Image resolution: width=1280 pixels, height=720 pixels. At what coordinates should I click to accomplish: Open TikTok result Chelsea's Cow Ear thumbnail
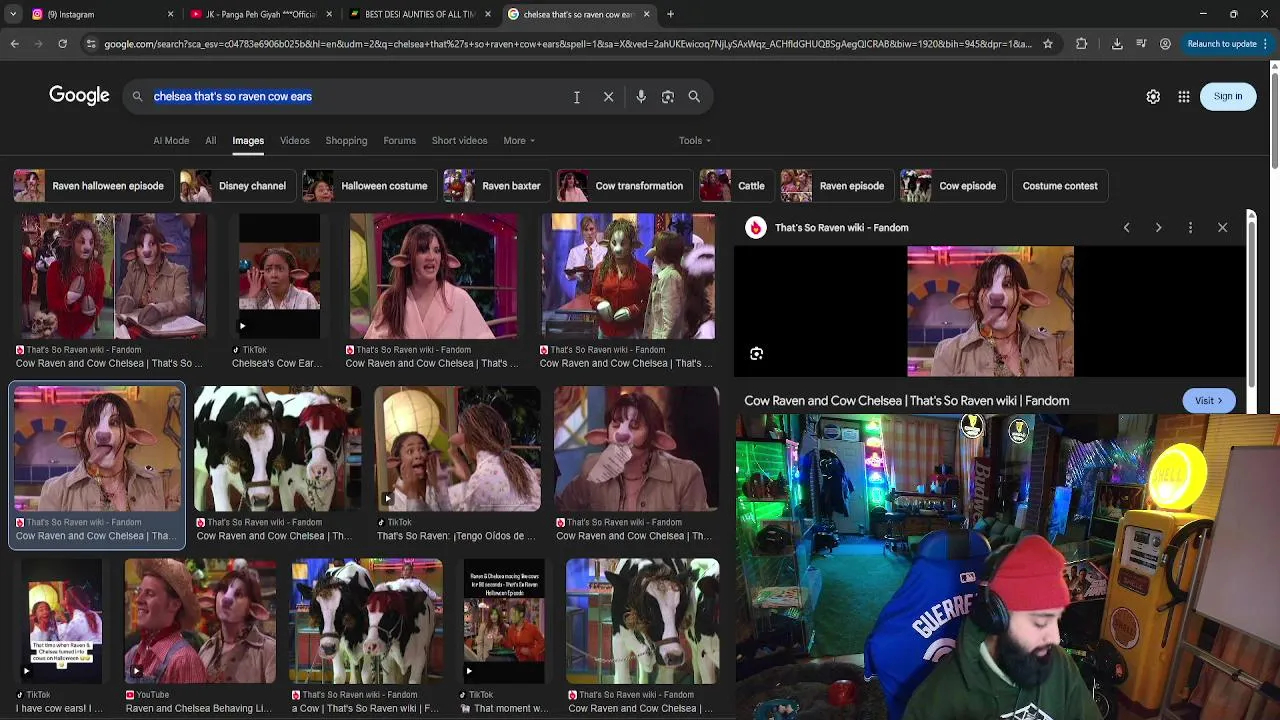[279, 276]
